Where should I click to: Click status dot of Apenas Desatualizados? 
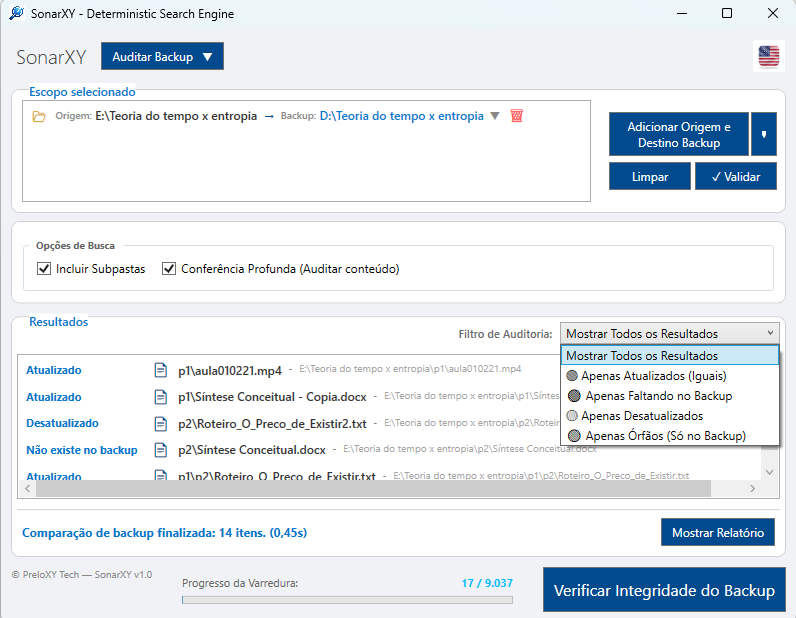point(572,416)
